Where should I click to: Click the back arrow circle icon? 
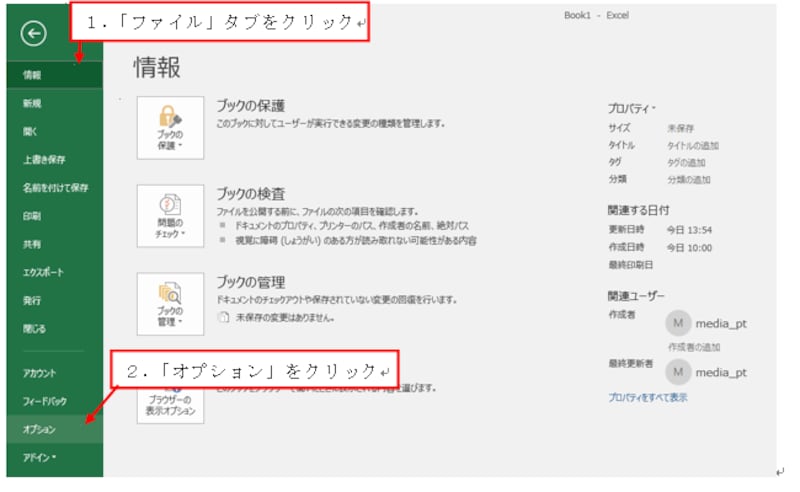(x=34, y=34)
